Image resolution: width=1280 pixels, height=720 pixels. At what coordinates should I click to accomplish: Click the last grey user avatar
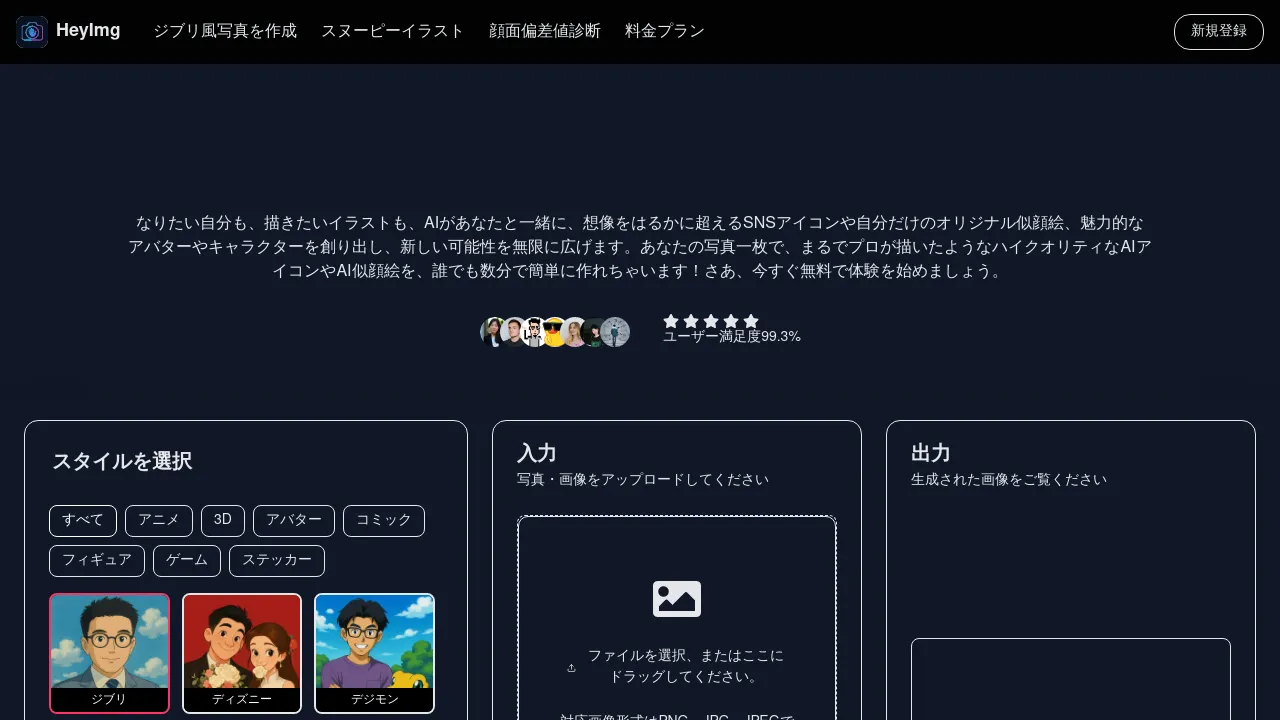(615, 332)
